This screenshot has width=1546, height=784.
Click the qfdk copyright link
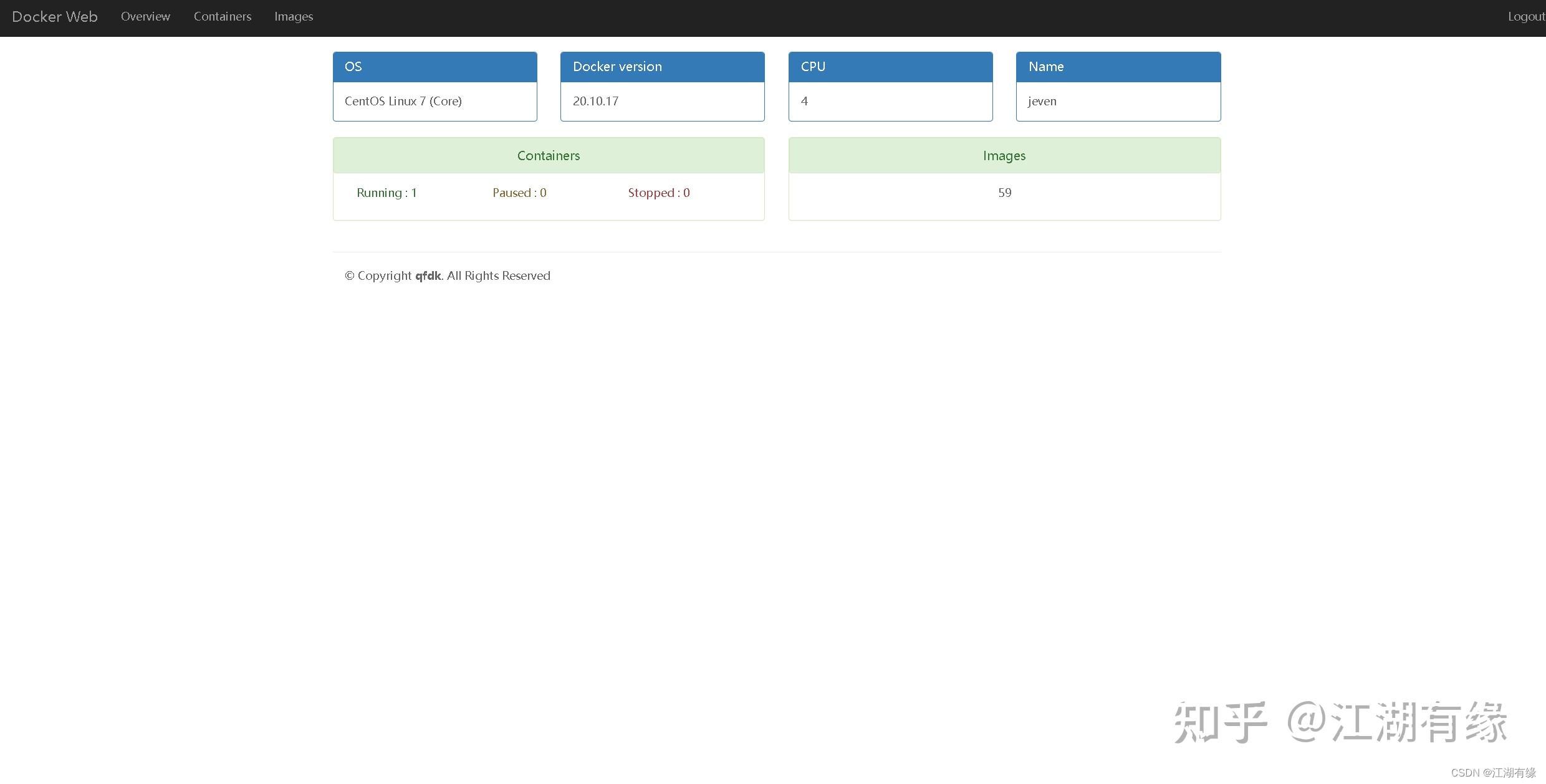(x=428, y=275)
